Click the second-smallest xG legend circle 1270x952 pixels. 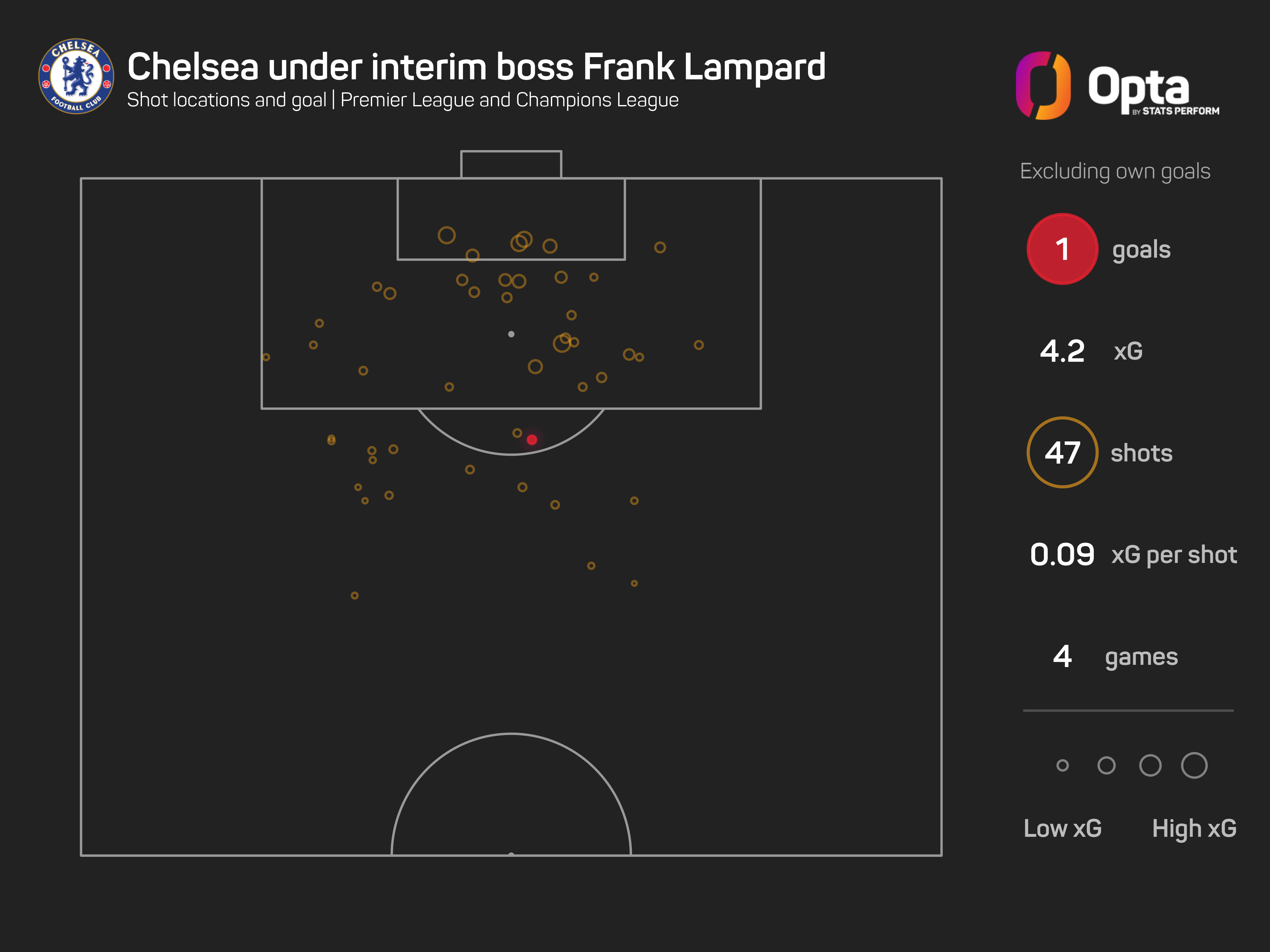click(1106, 765)
